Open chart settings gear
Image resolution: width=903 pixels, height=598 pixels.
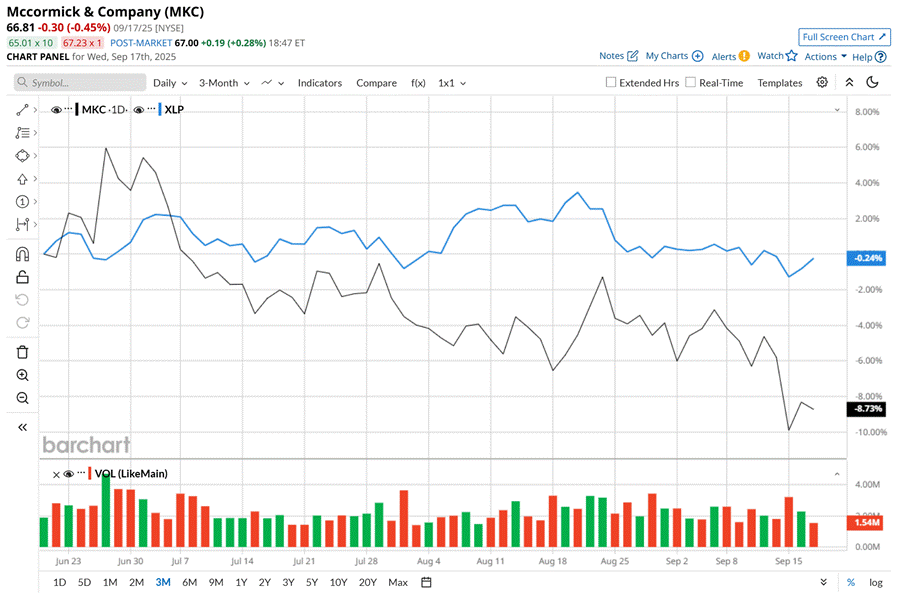tap(822, 82)
